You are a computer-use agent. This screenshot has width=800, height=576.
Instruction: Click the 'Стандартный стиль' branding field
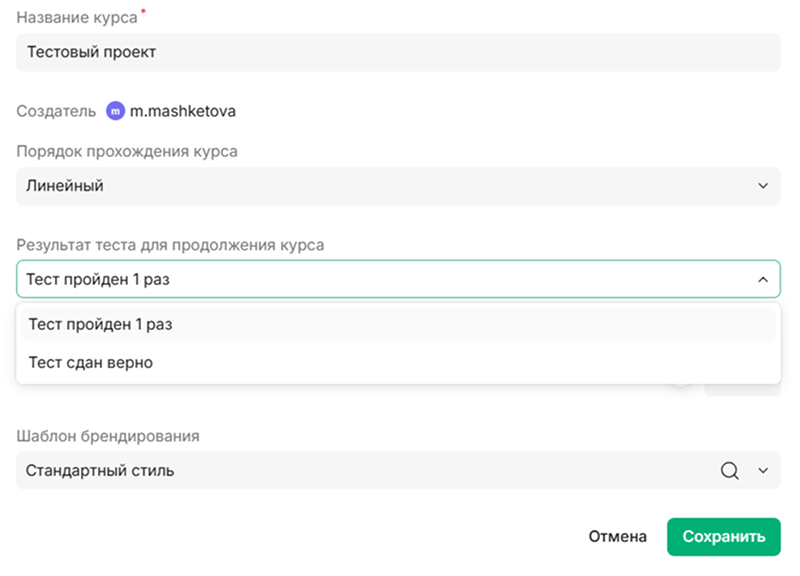(x=360, y=470)
